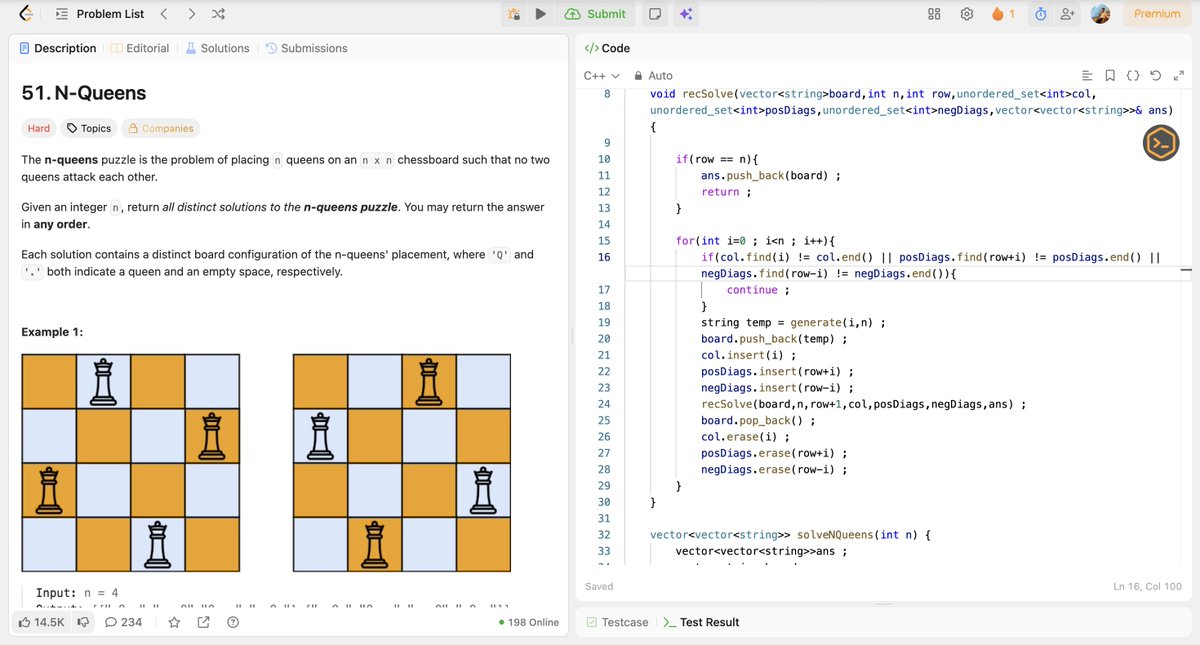The width and height of the screenshot is (1200, 645).
Task: Click the help question mark icon
Action: (233, 622)
